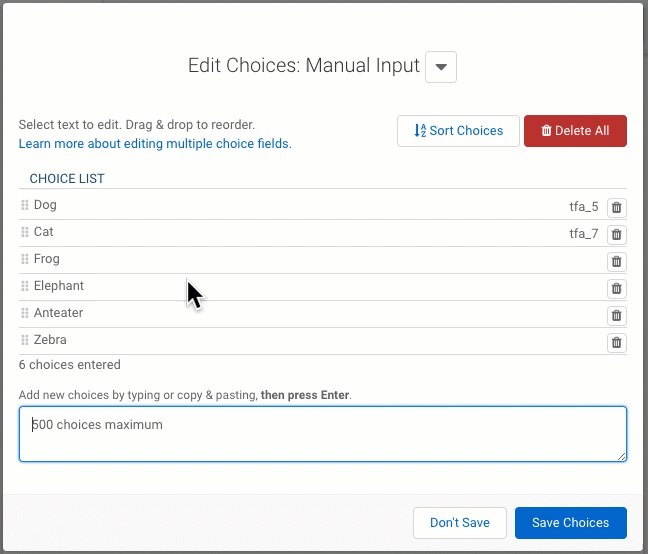Remove the Frog choice via trash icon
Viewport: 648px width, 554px height.
(x=617, y=262)
